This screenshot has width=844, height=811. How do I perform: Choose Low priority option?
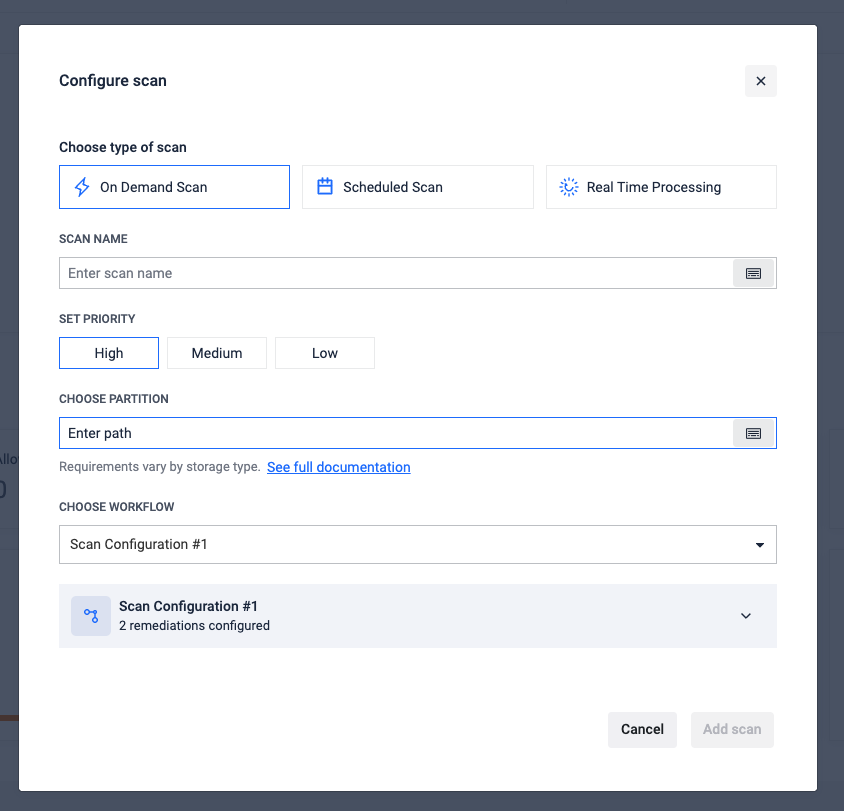pos(325,353)
